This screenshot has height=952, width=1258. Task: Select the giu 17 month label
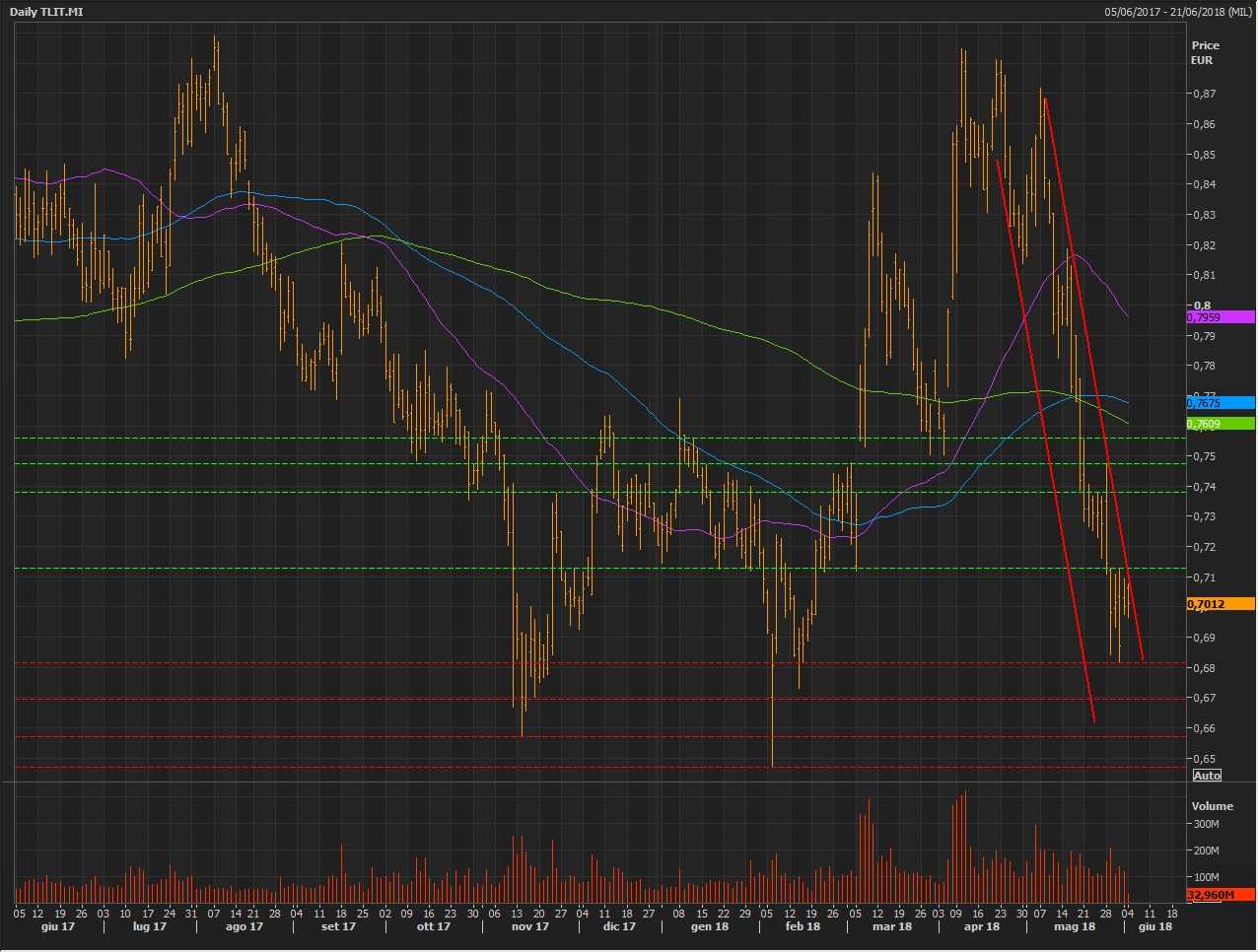click(58, 926)
